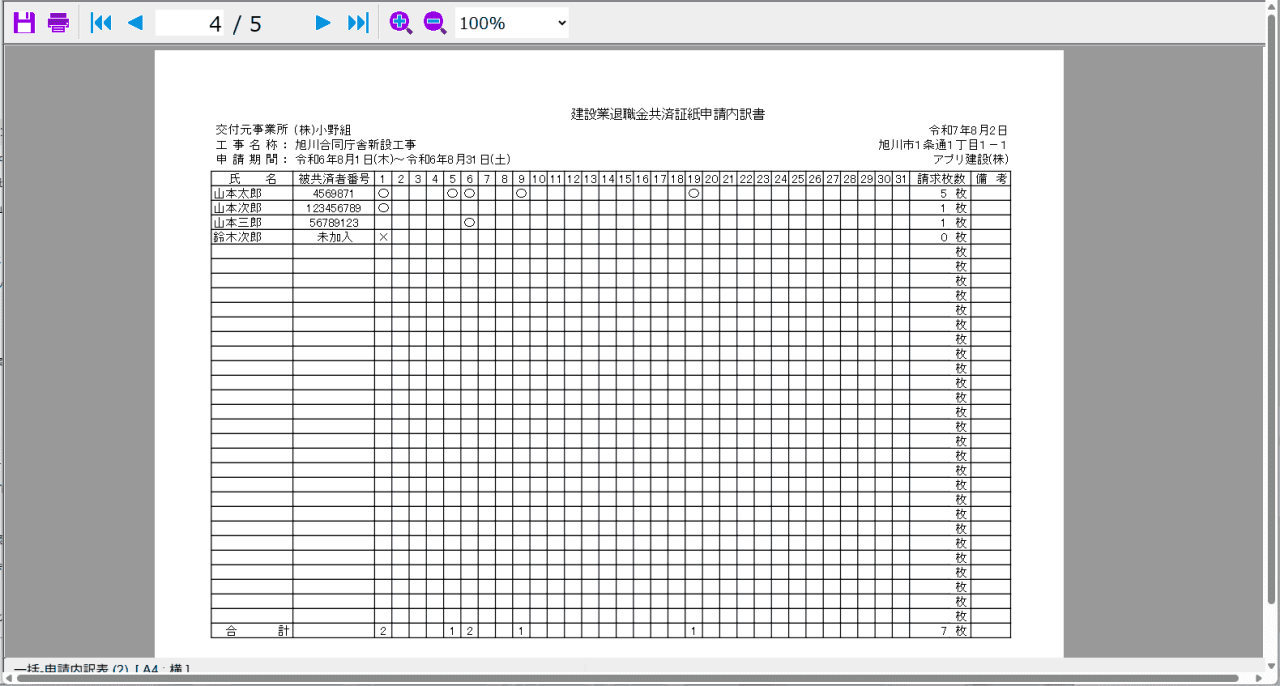Click 交付元事業所 (株)小野組 line
This screenshot has height=686, width=1280.
284,130
